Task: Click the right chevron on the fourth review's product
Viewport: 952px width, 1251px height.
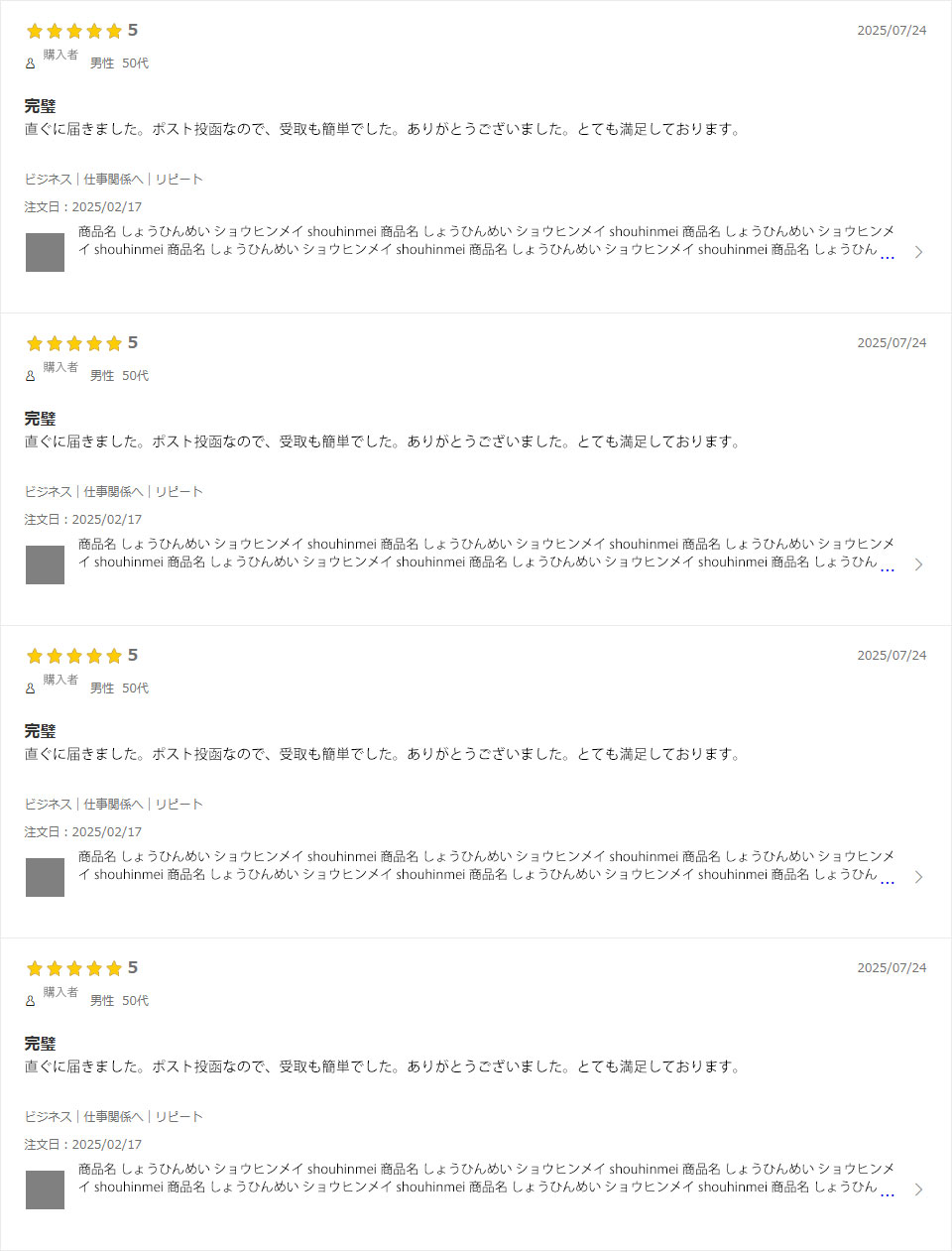Action: coord(919,1189)
